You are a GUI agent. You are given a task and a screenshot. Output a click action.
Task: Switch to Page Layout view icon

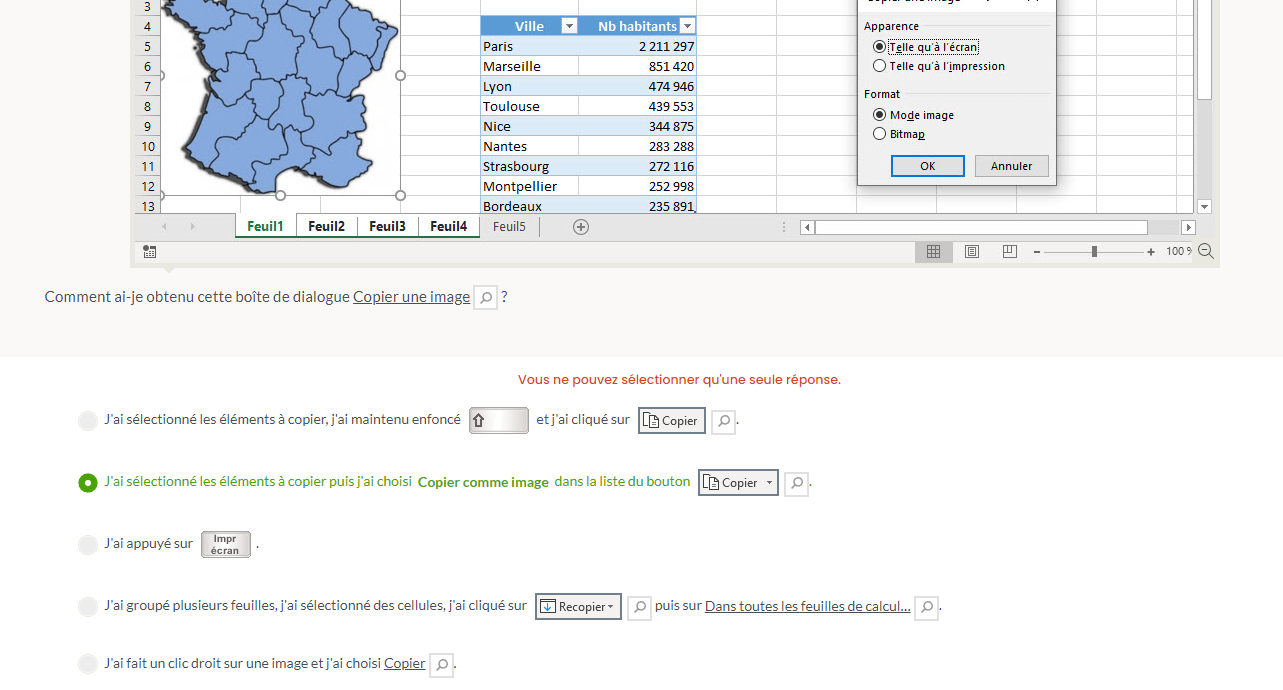(971, 252)
